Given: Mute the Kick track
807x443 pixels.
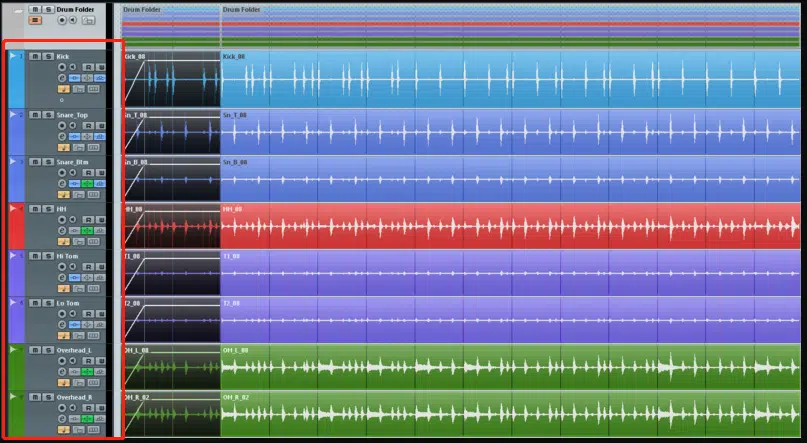Looking at the screenshot, I should [x=34, y=56].
